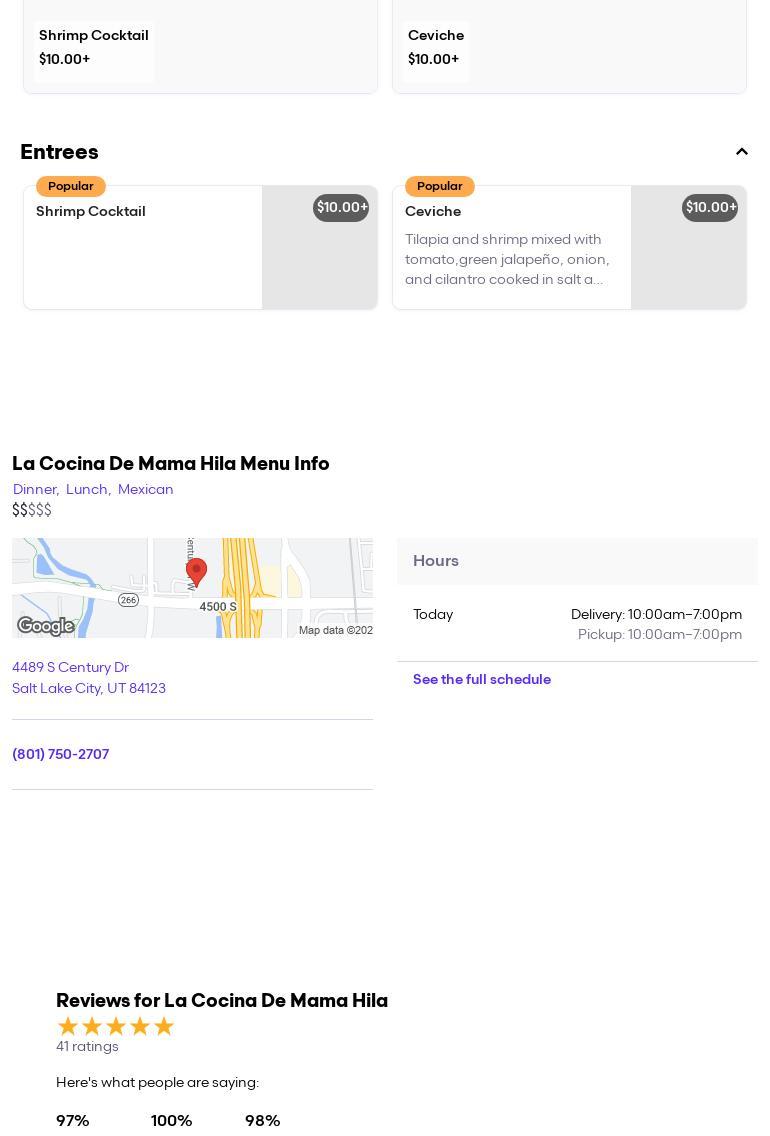Click the $10.00+ price badge on Shrimp Cocktail entree
Screen dimensions: 770x1136
341,208
